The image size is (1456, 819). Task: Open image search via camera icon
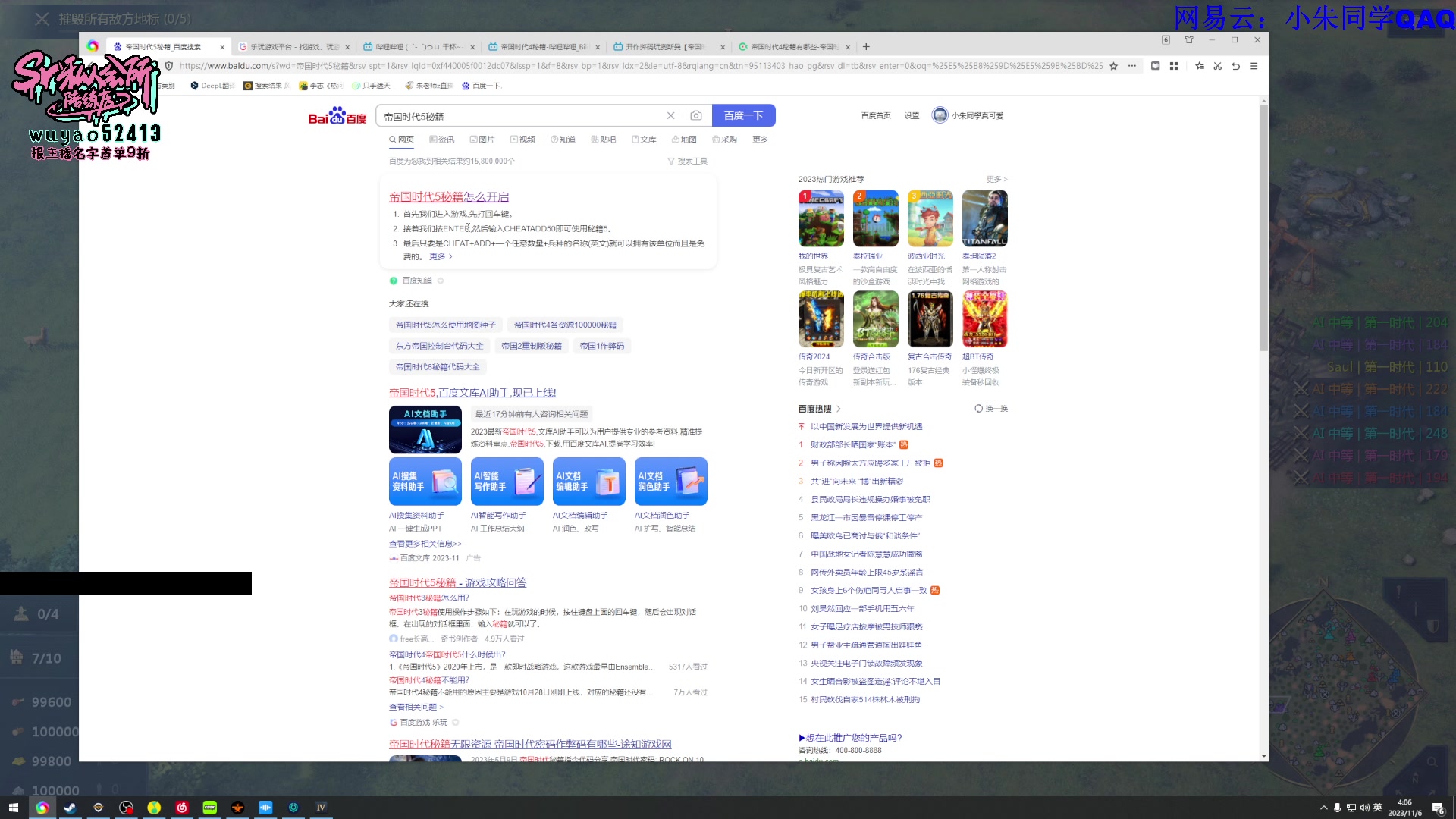coord(696,116)
